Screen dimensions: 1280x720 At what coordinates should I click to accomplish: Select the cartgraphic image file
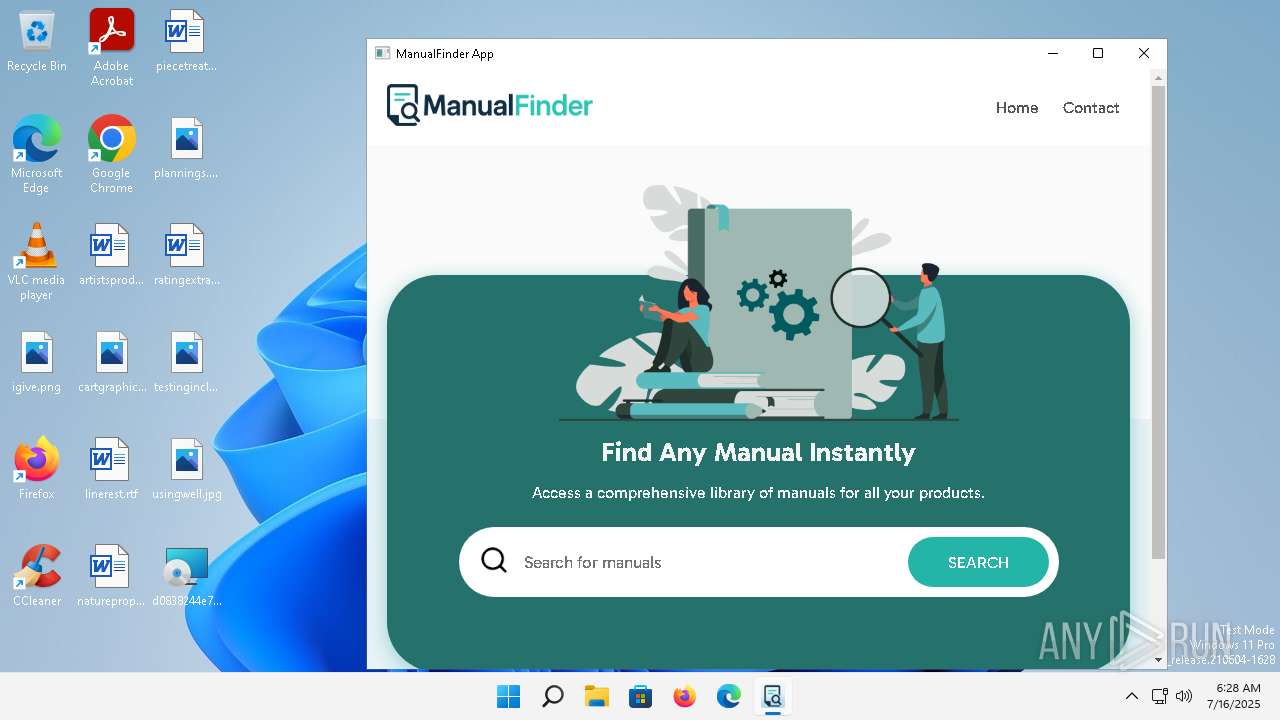point(112,363)
